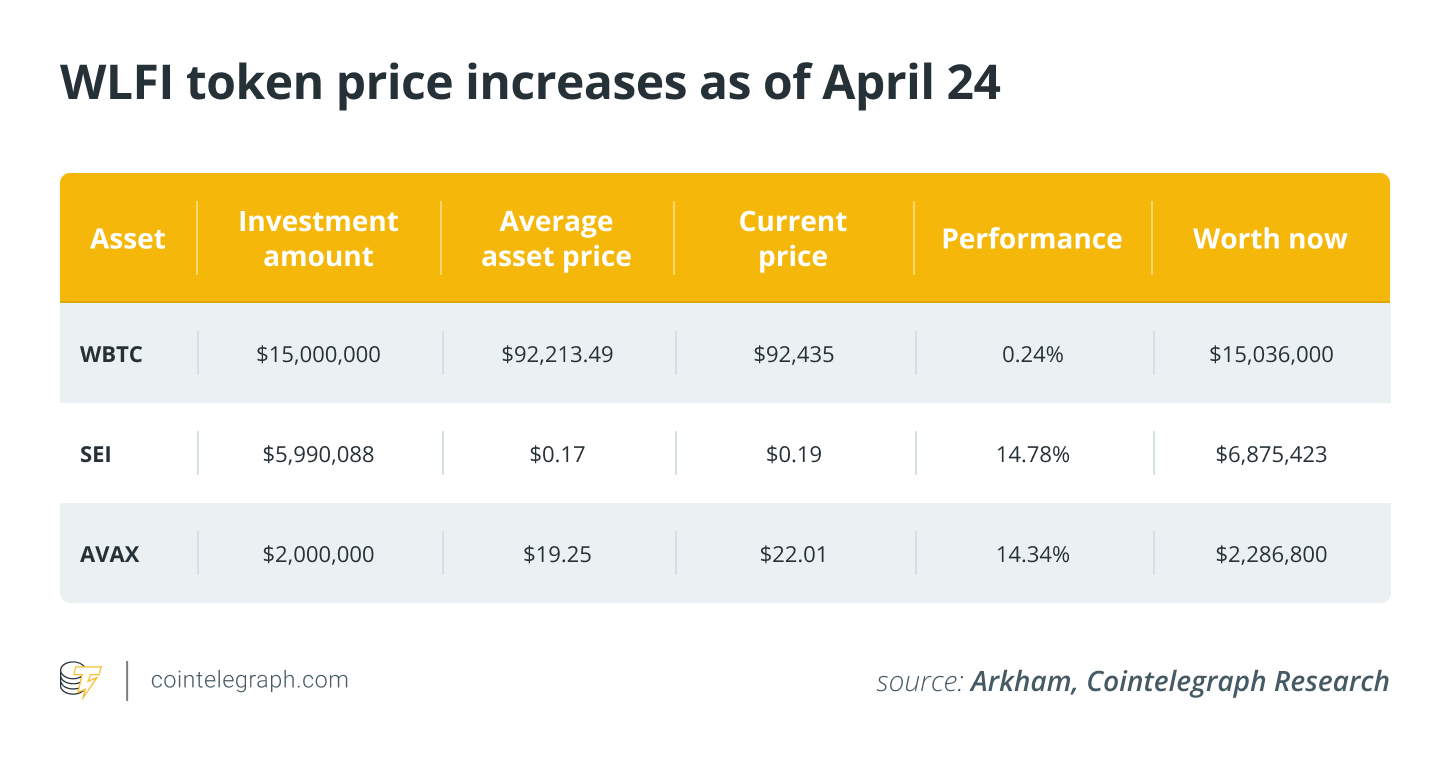Viewport: 1450px width, 761px height.
Task: Click the Arkham, Cointelegraph Research source text
Action: coord(1179,682)
